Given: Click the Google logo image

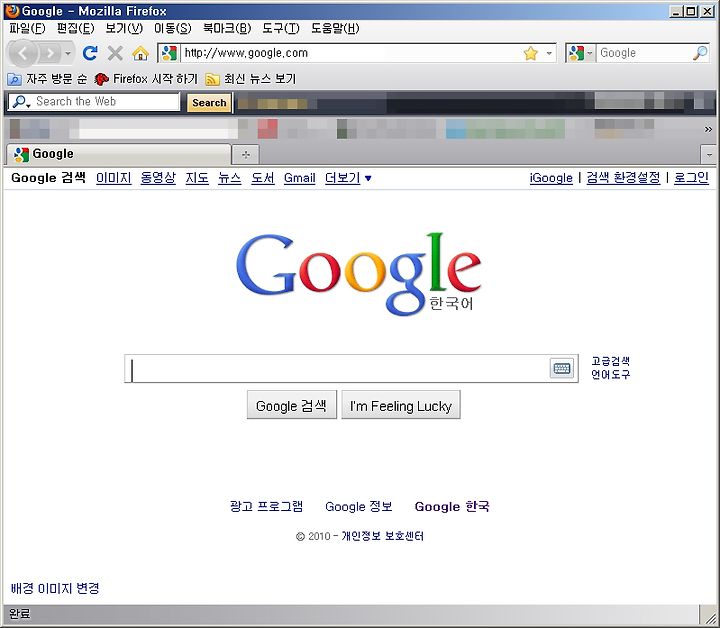Looking at the screenshot, I should pyautogui.click(x=359, y=274).
